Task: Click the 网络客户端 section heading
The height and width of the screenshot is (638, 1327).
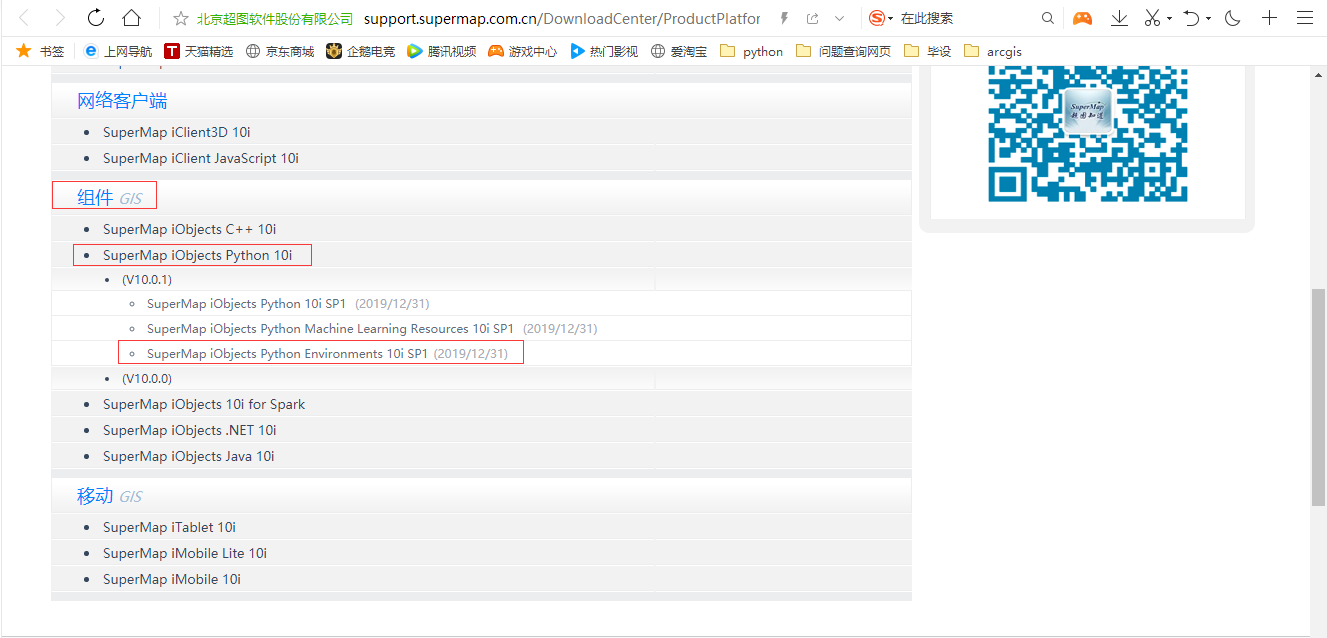Action: tap(122, 100)
